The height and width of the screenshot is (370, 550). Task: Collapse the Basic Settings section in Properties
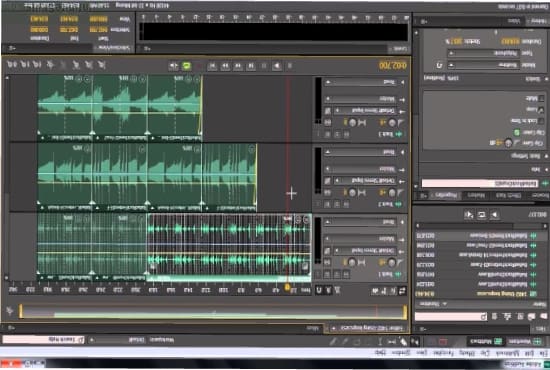[546, 156]
